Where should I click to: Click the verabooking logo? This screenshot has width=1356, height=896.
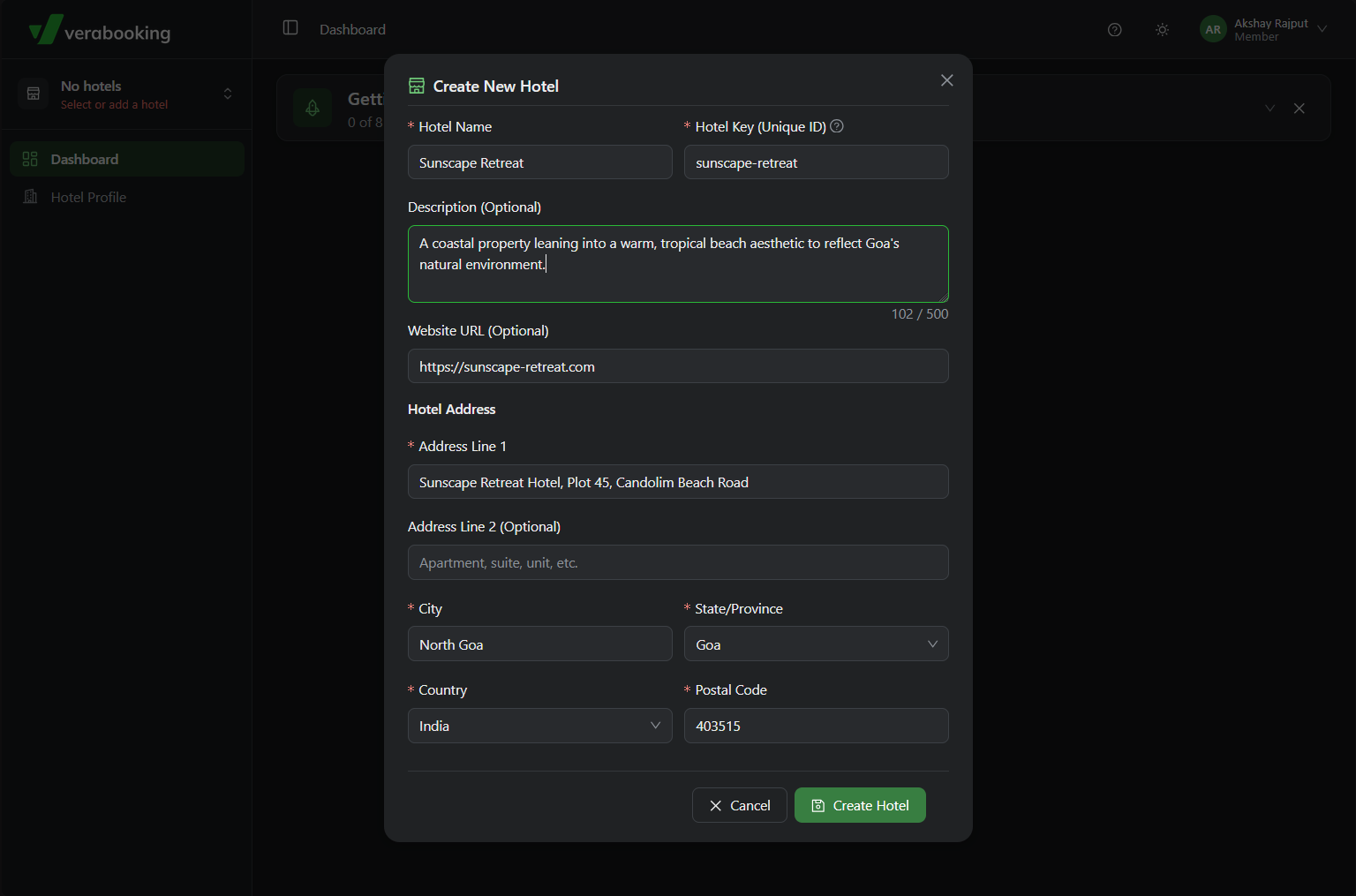pos(99,30)
